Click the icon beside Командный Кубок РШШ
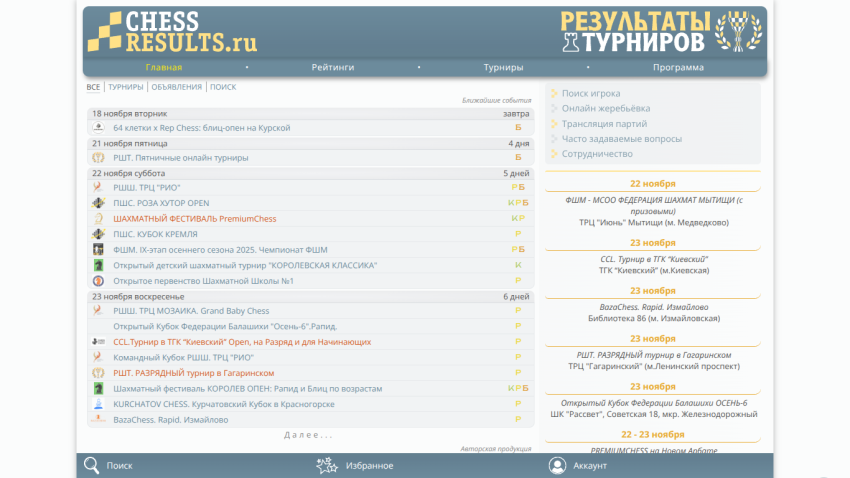The image size is (850, 478). point(98,358)
